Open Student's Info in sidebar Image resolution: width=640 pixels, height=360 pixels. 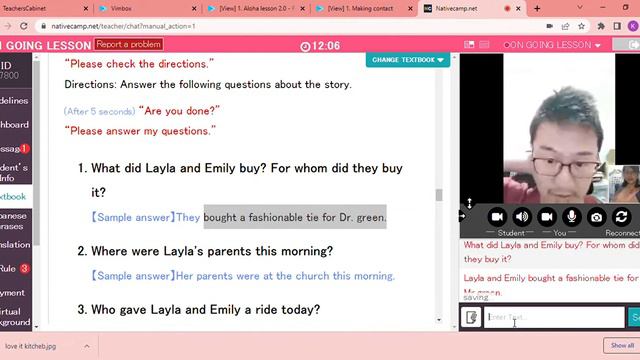coord(15,173)
